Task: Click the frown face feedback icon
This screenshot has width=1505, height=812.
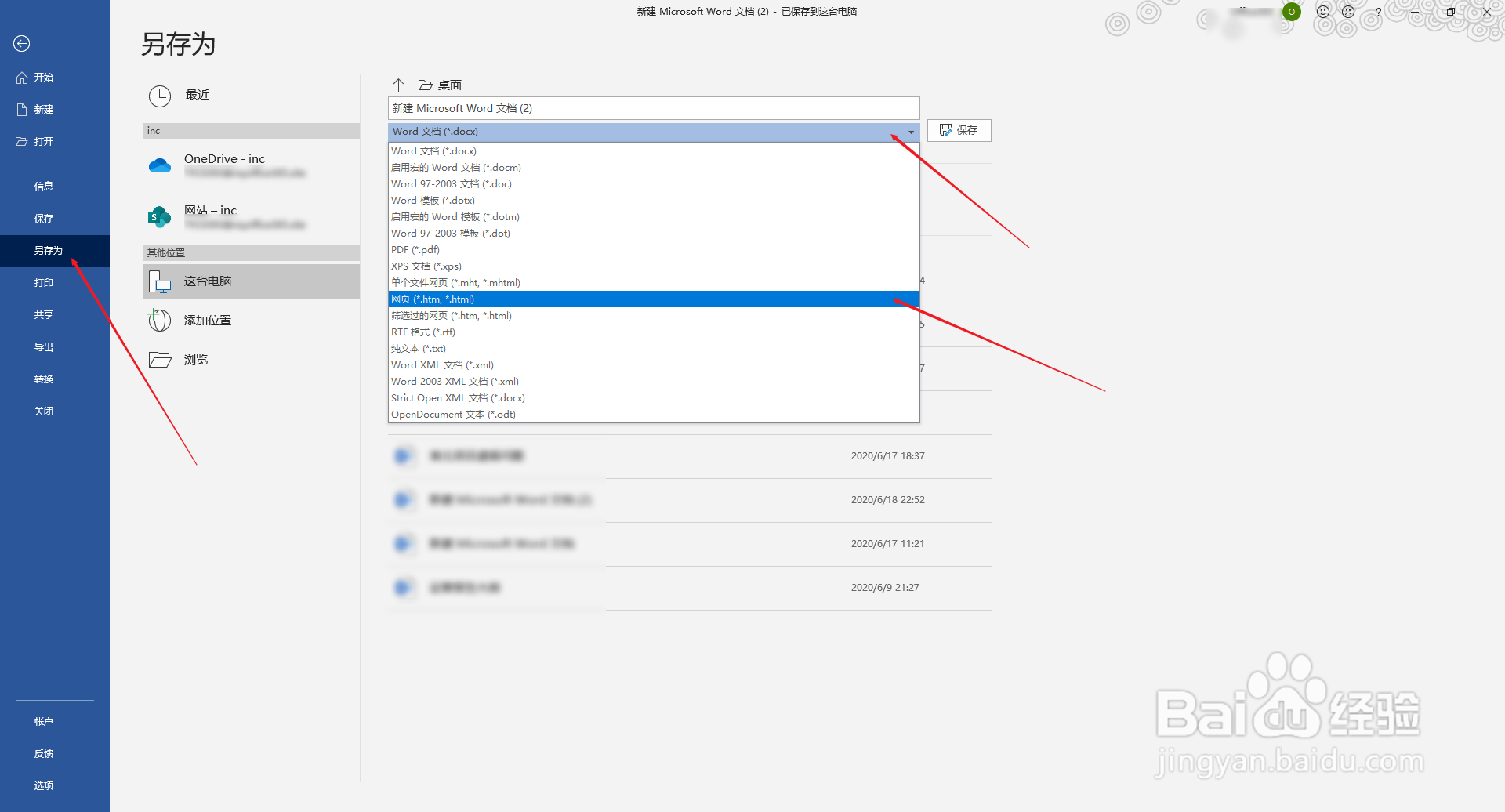Action: coord(1348,12)
